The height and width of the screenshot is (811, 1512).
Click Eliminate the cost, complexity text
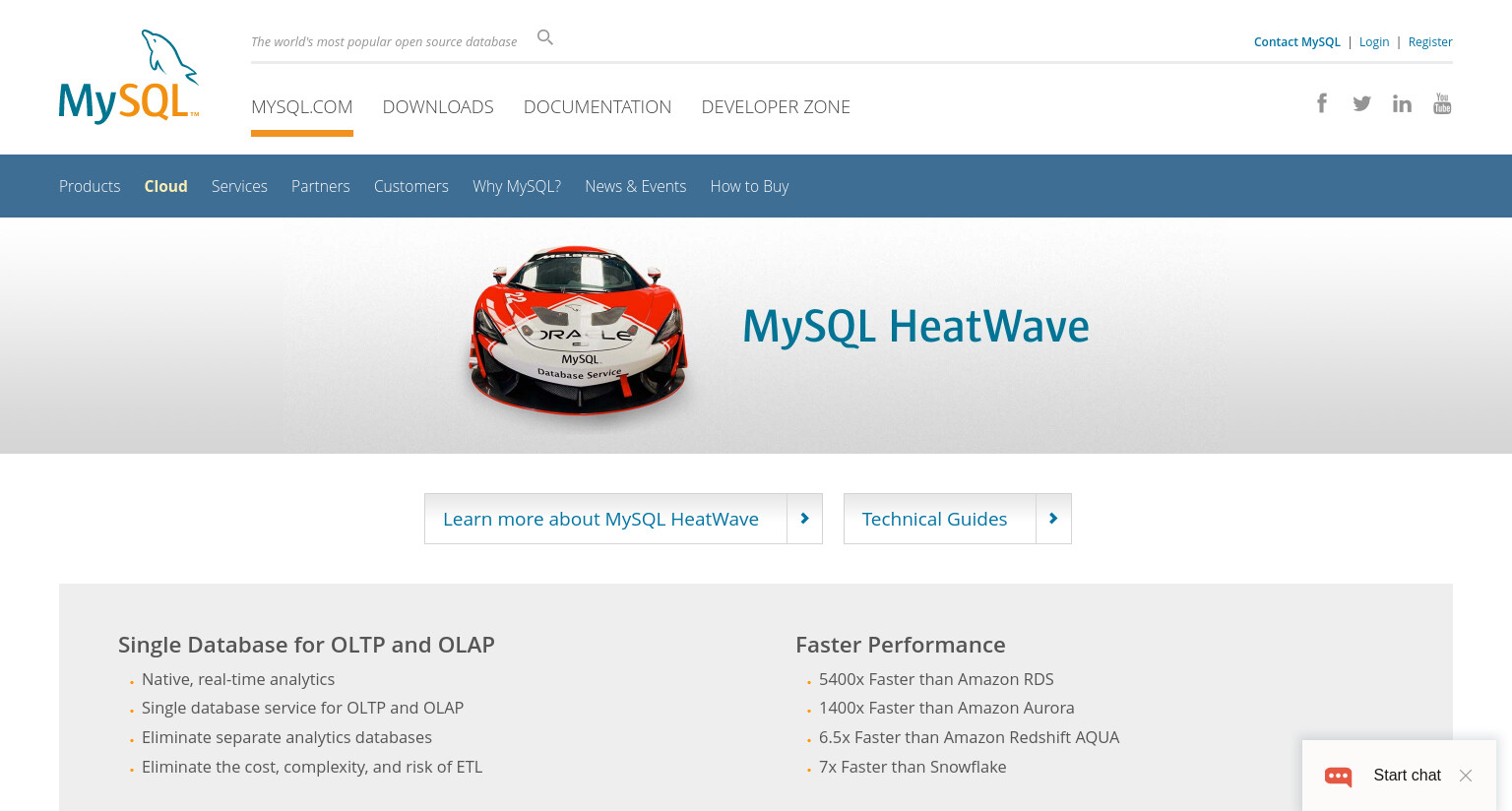click(x=312, y=767)
